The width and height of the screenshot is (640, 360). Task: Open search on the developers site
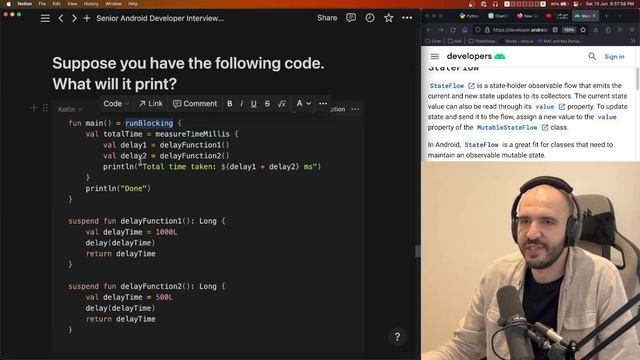click(592, 56)
